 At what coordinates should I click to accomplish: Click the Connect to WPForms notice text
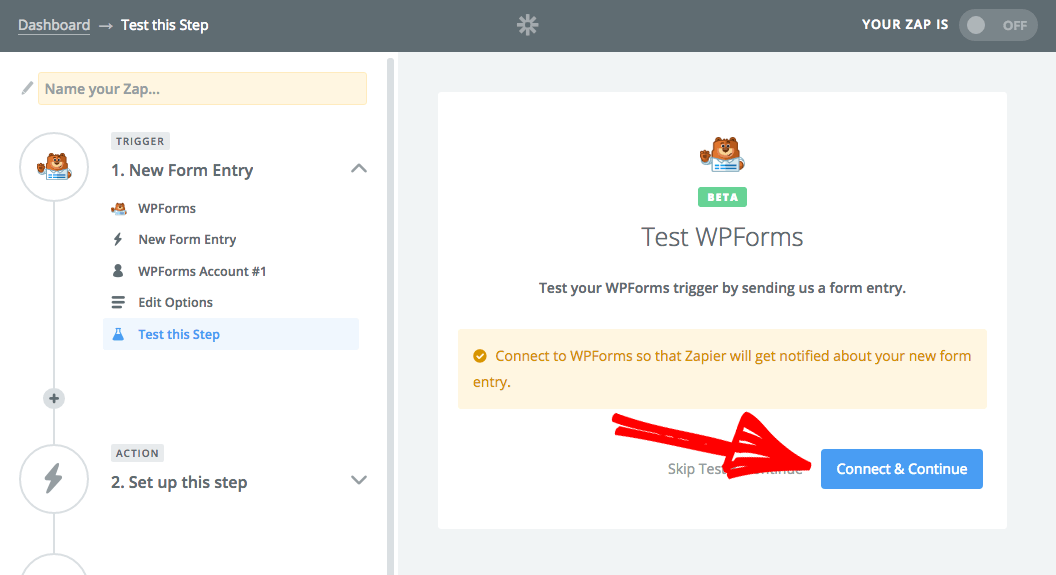(x=722, y=369)
